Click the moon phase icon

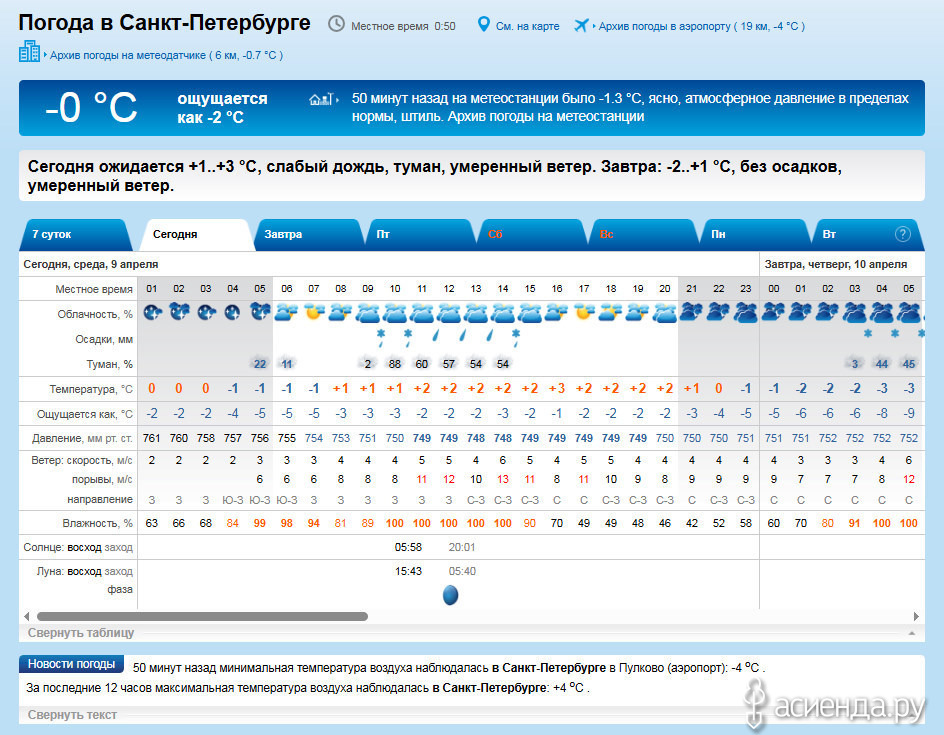[x=450, y=595]
